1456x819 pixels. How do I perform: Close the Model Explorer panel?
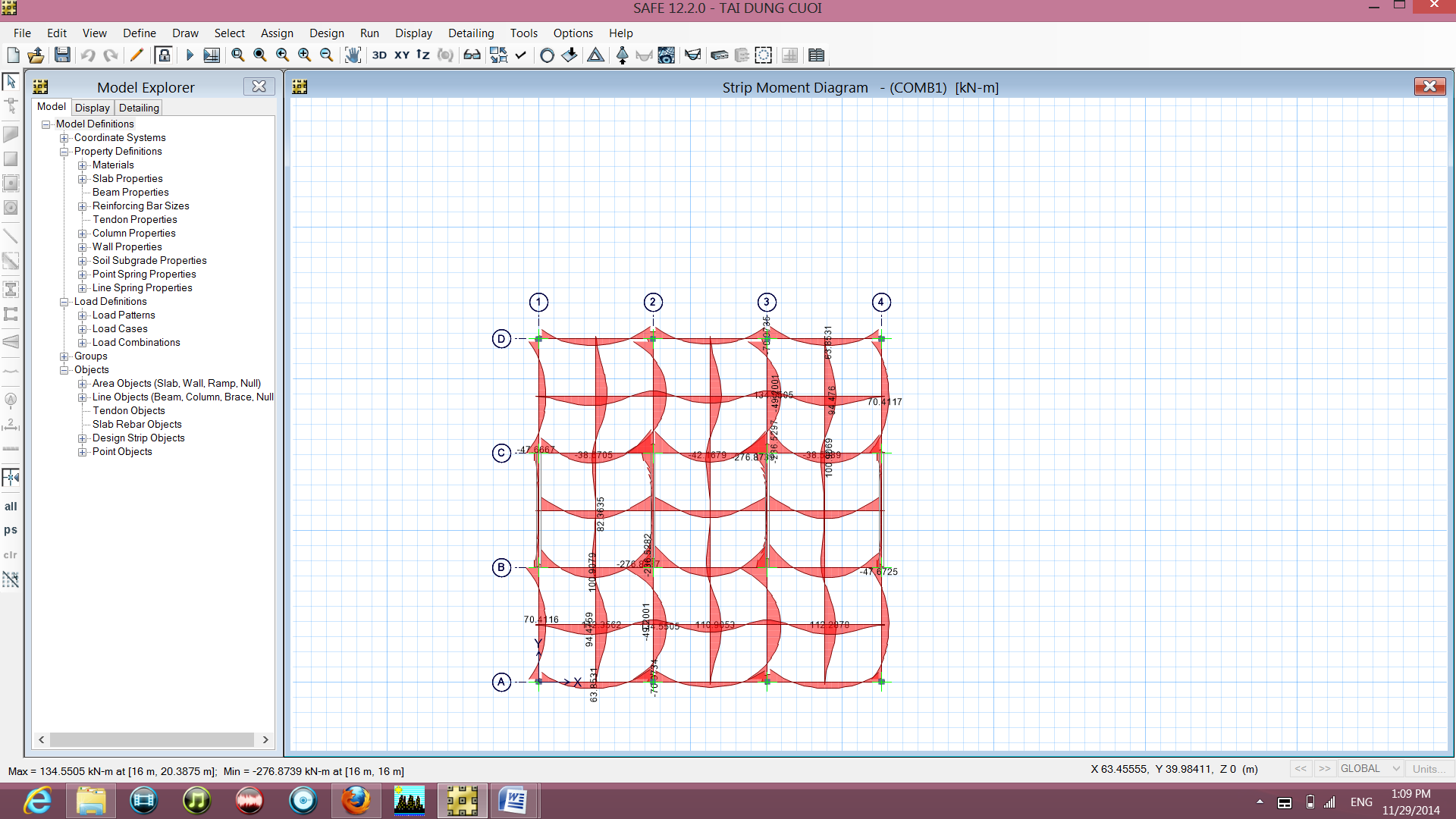click(x=259, y=86)
